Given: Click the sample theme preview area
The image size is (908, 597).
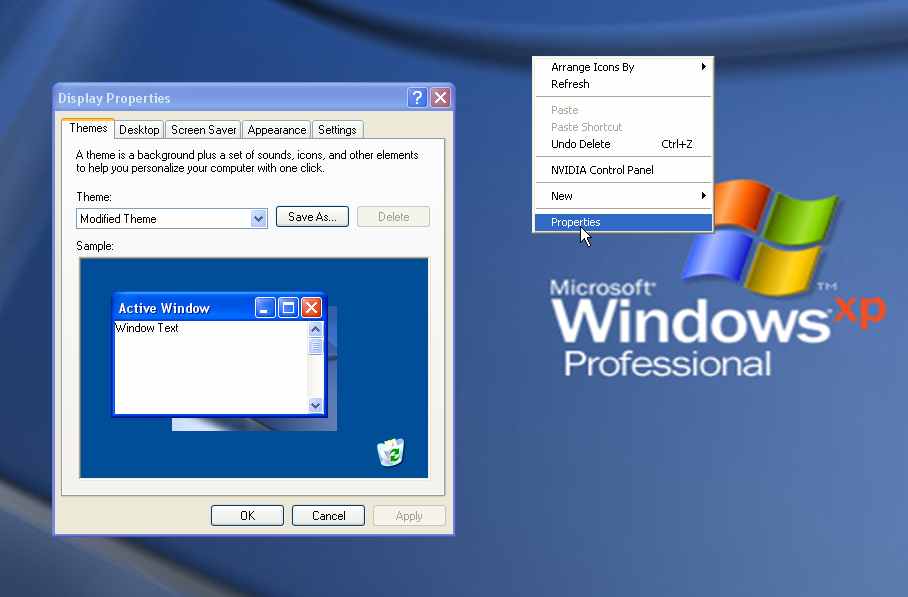Looking at the screenshot, I should click(x=254, y=368).
